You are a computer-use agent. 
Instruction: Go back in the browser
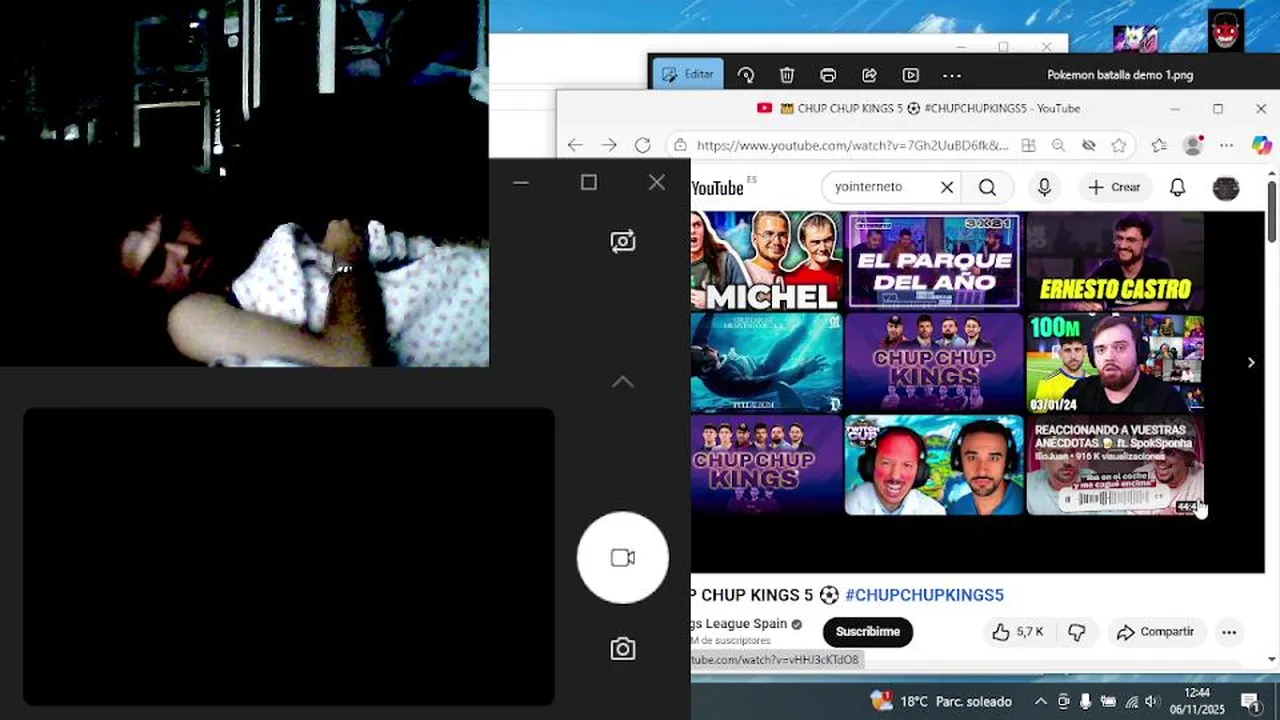coord(575,145)
